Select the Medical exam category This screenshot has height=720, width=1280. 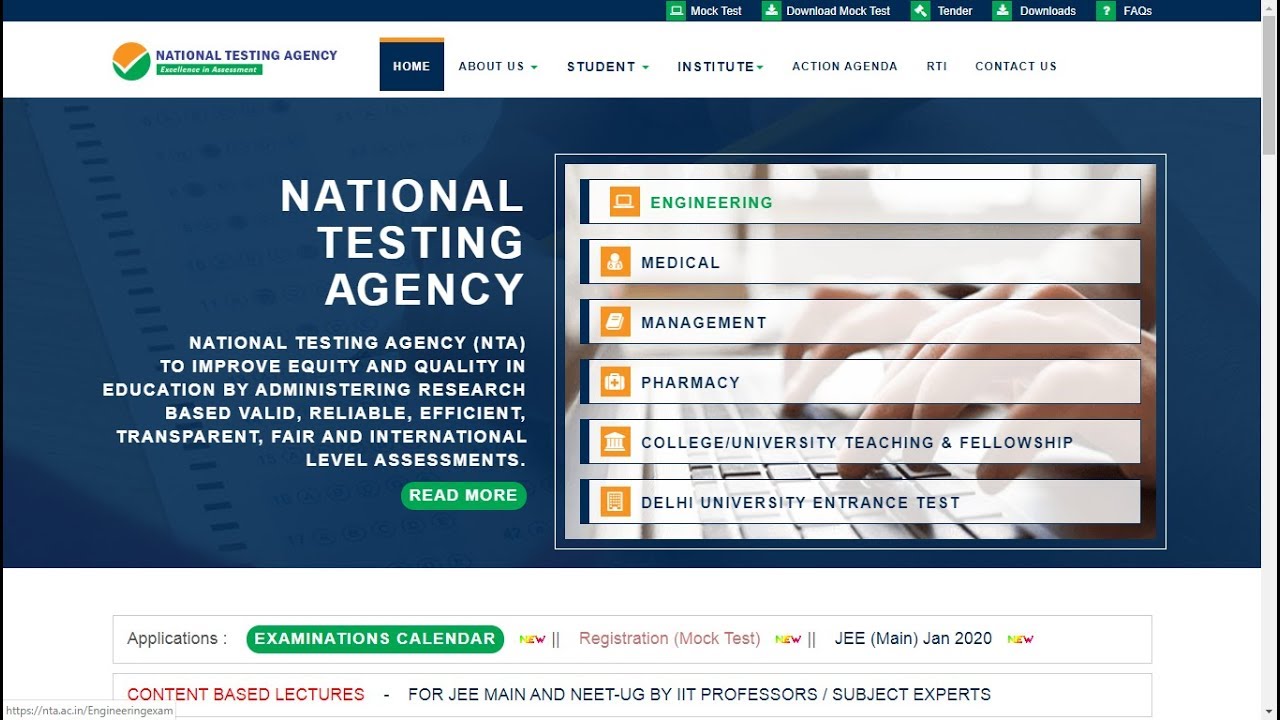(x=860, y=262)
